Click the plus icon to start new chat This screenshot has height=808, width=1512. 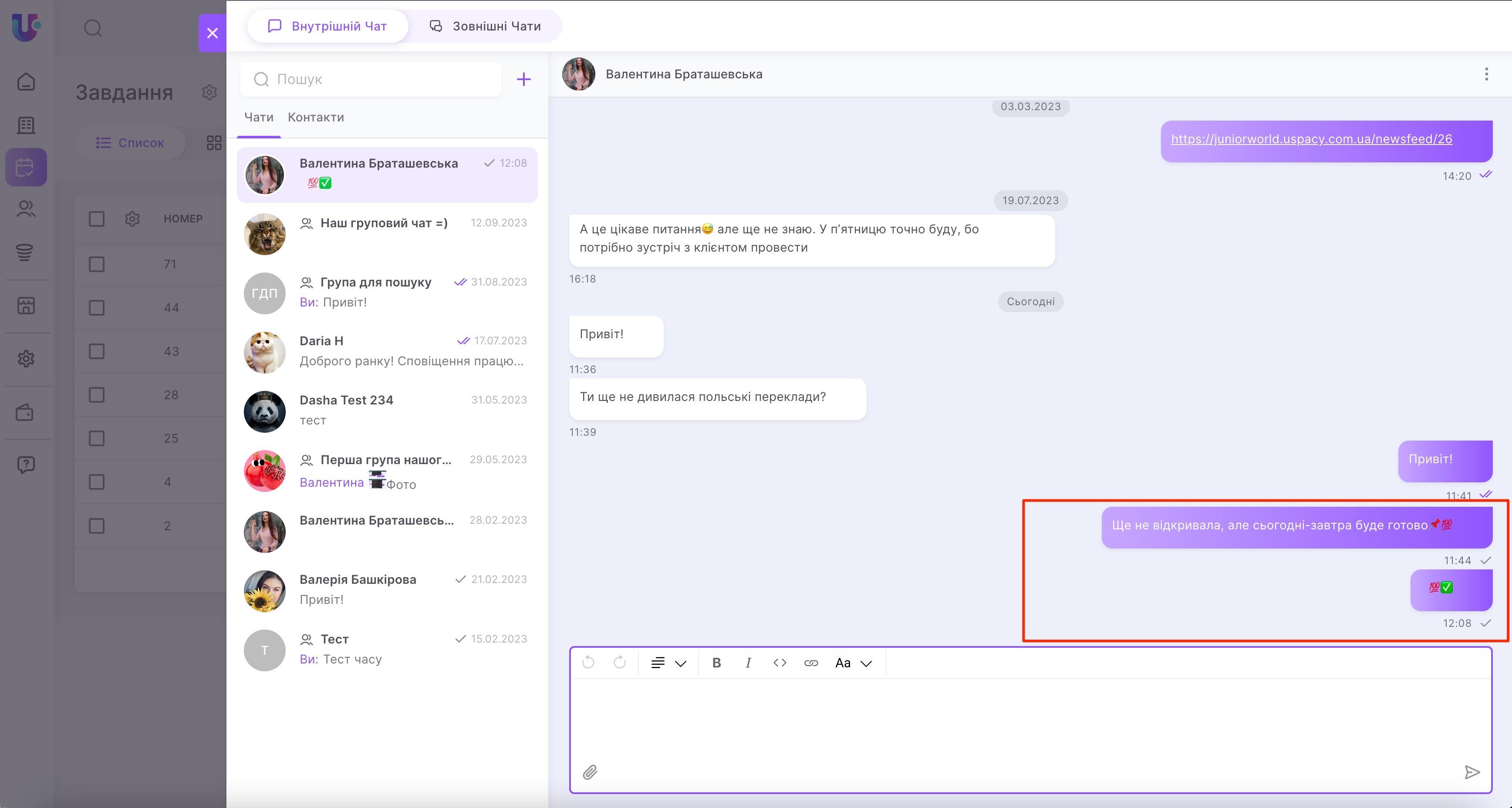[x=523, y=79]
